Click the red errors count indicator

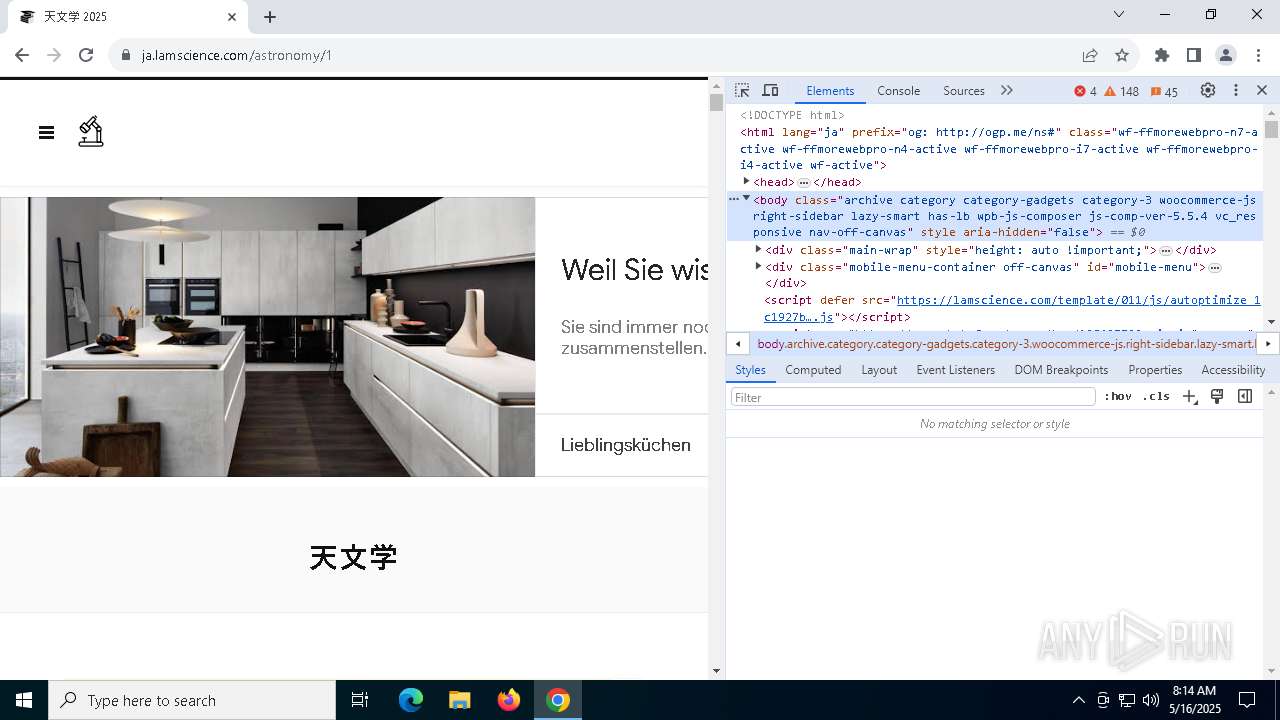click(x=1086, y=91)
